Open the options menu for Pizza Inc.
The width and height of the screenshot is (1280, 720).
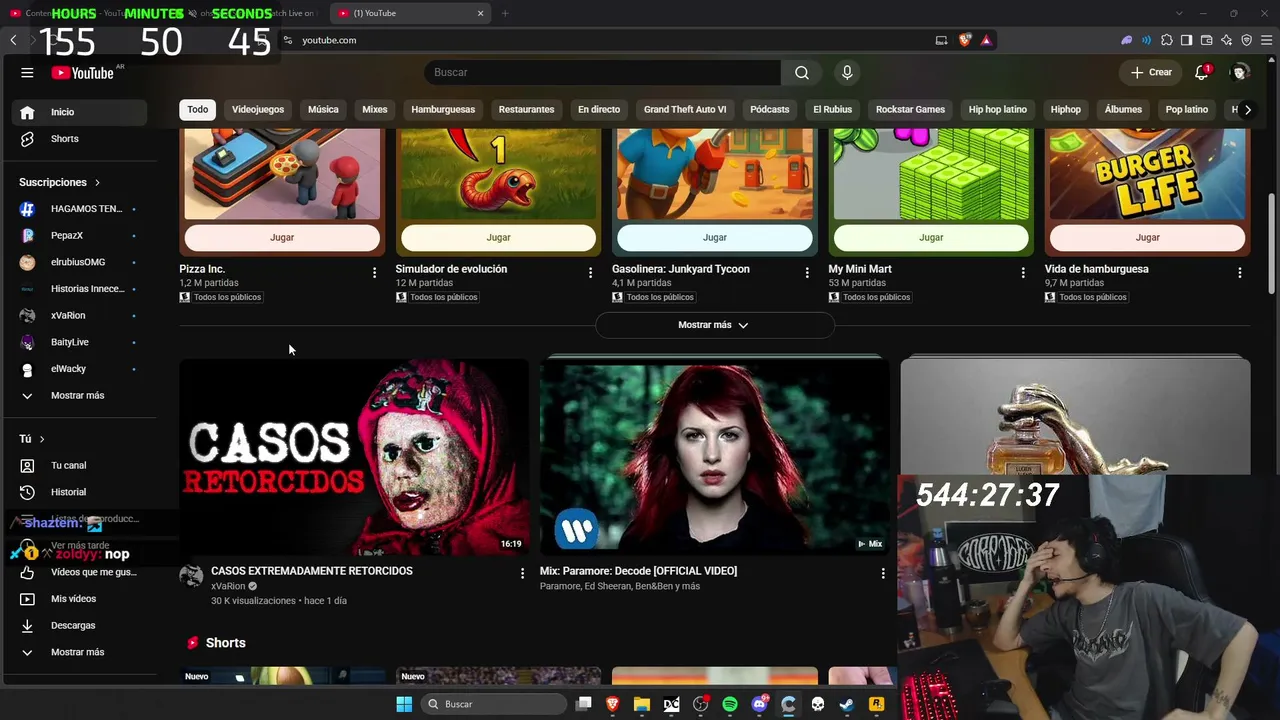374,272
